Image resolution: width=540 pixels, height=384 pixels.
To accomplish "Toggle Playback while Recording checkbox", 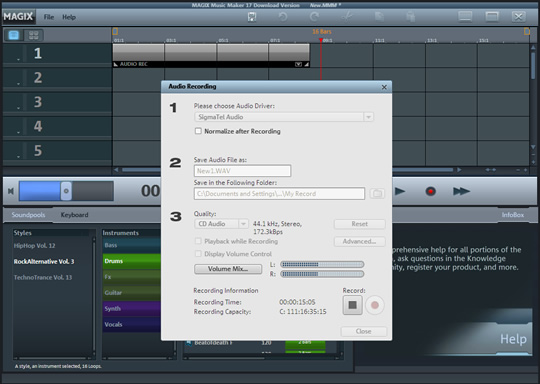I will click(198, 241).
